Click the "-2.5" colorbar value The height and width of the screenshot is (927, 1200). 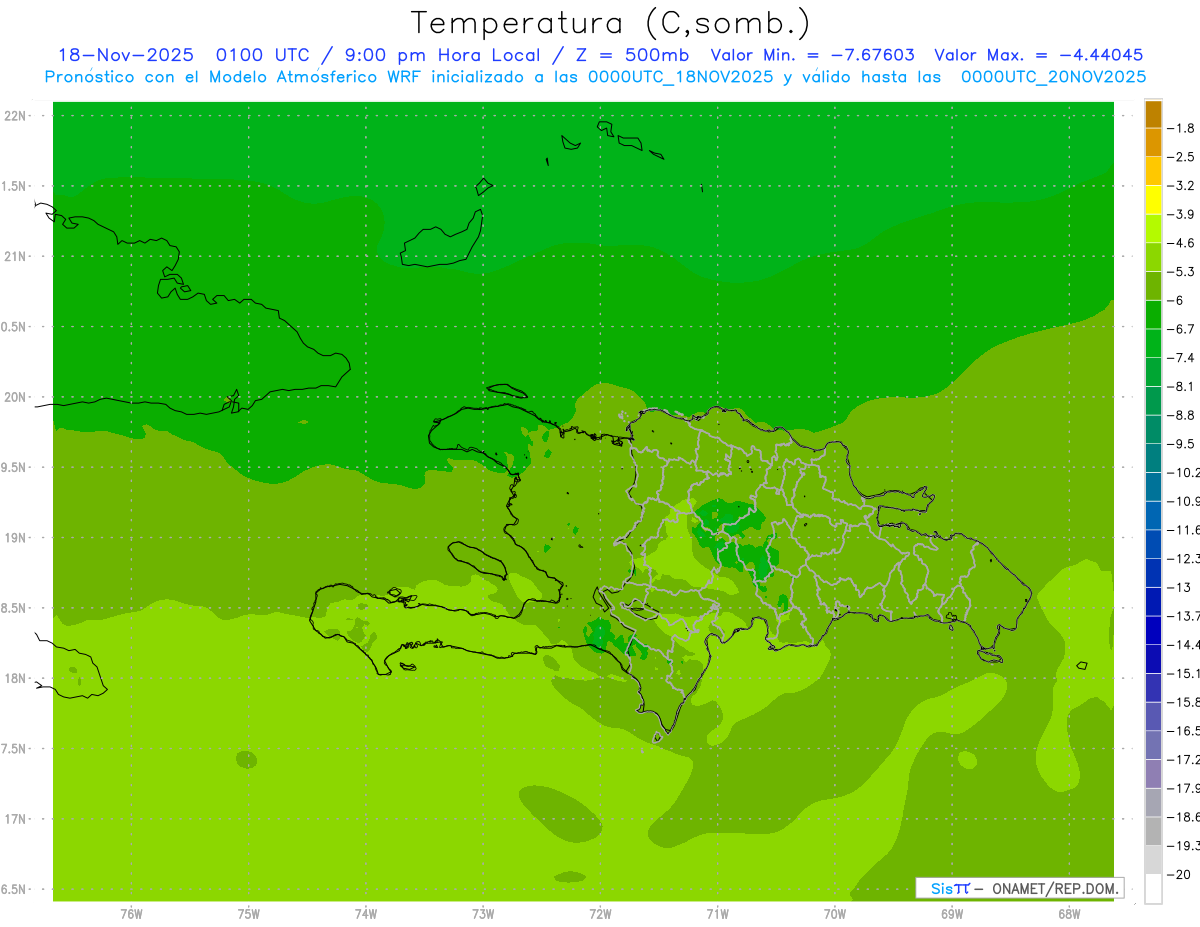point(1182,157)
